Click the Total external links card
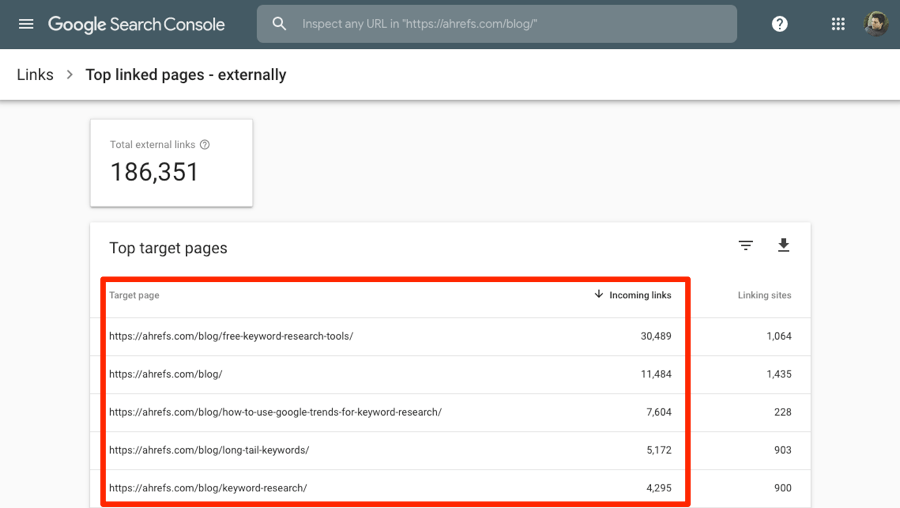The height and width of the screenshot is (508, 900). pos(171,163)
